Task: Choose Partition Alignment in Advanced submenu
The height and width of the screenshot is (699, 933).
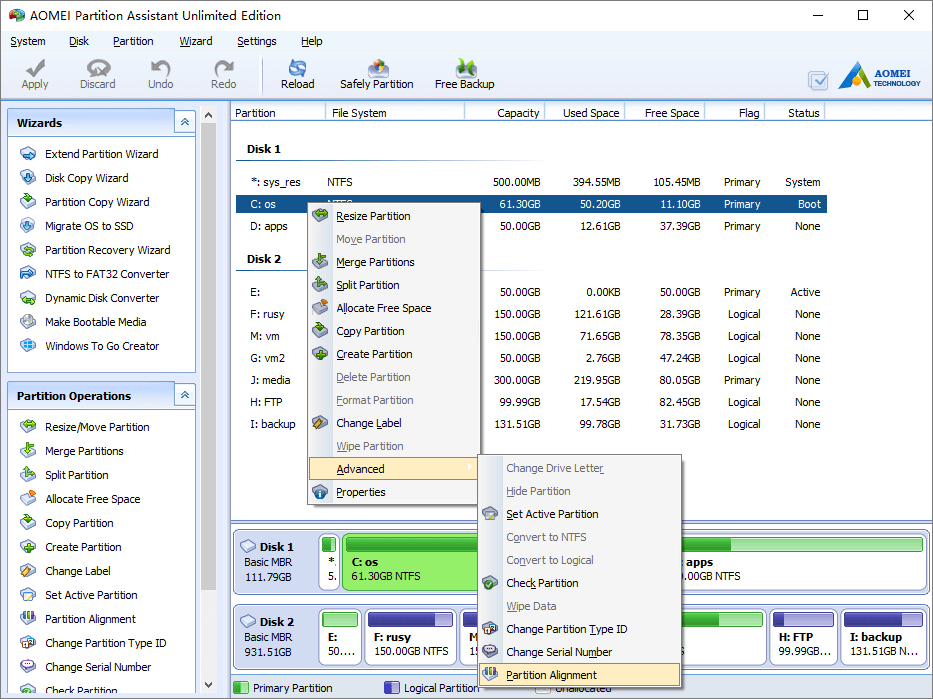Action: tap(580, 675)
